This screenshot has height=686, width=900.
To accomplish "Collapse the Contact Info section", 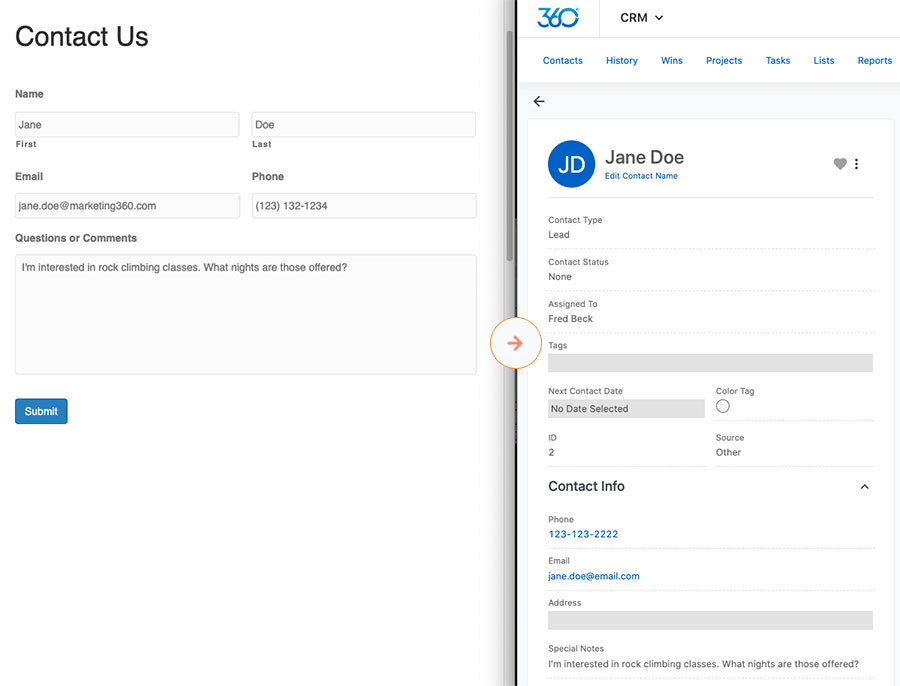I will pos(864,487).
